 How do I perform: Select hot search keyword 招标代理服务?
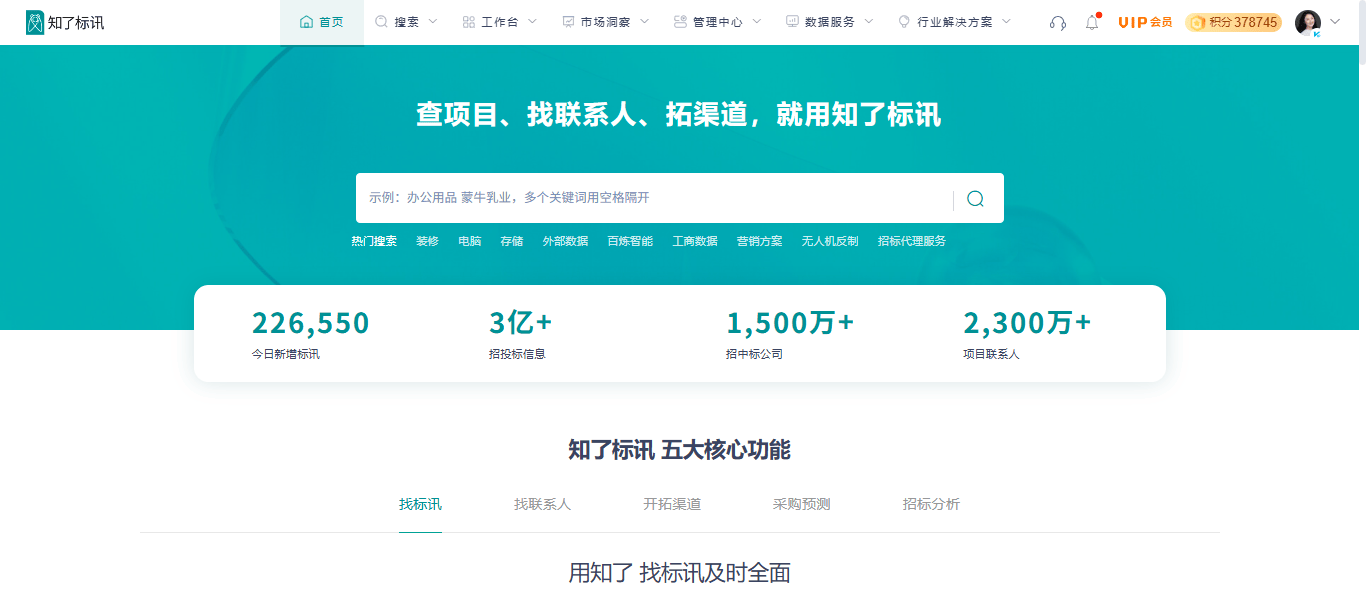912,241
